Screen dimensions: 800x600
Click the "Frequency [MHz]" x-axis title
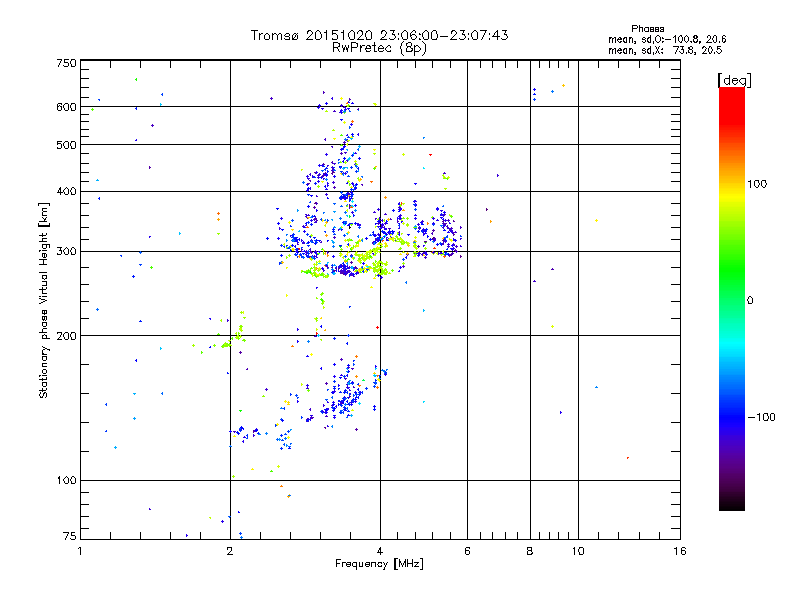(x=379, y=564)
